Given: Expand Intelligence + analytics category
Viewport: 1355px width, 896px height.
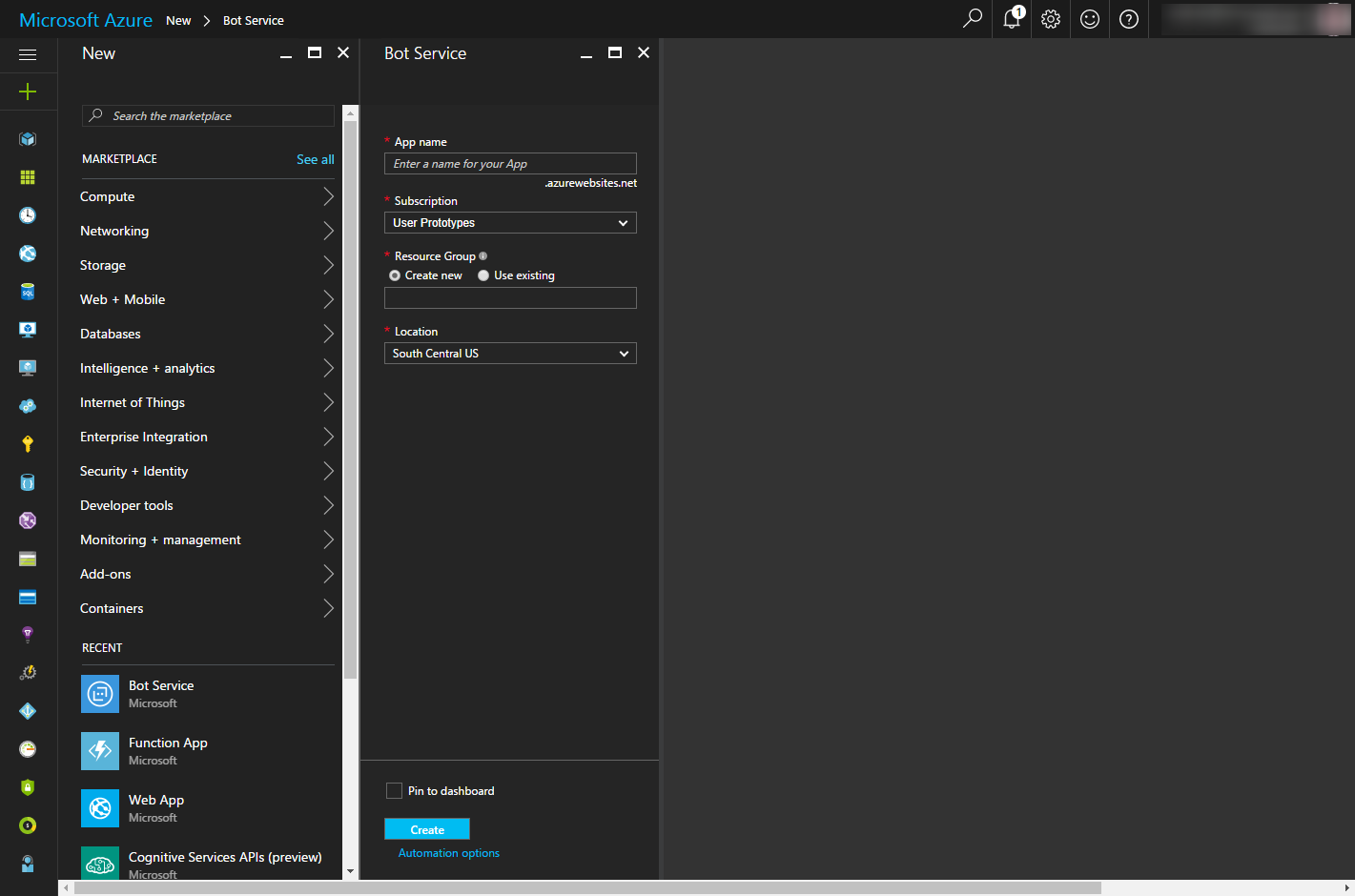Looking at the screenshot, I should [x=207, y=368].
